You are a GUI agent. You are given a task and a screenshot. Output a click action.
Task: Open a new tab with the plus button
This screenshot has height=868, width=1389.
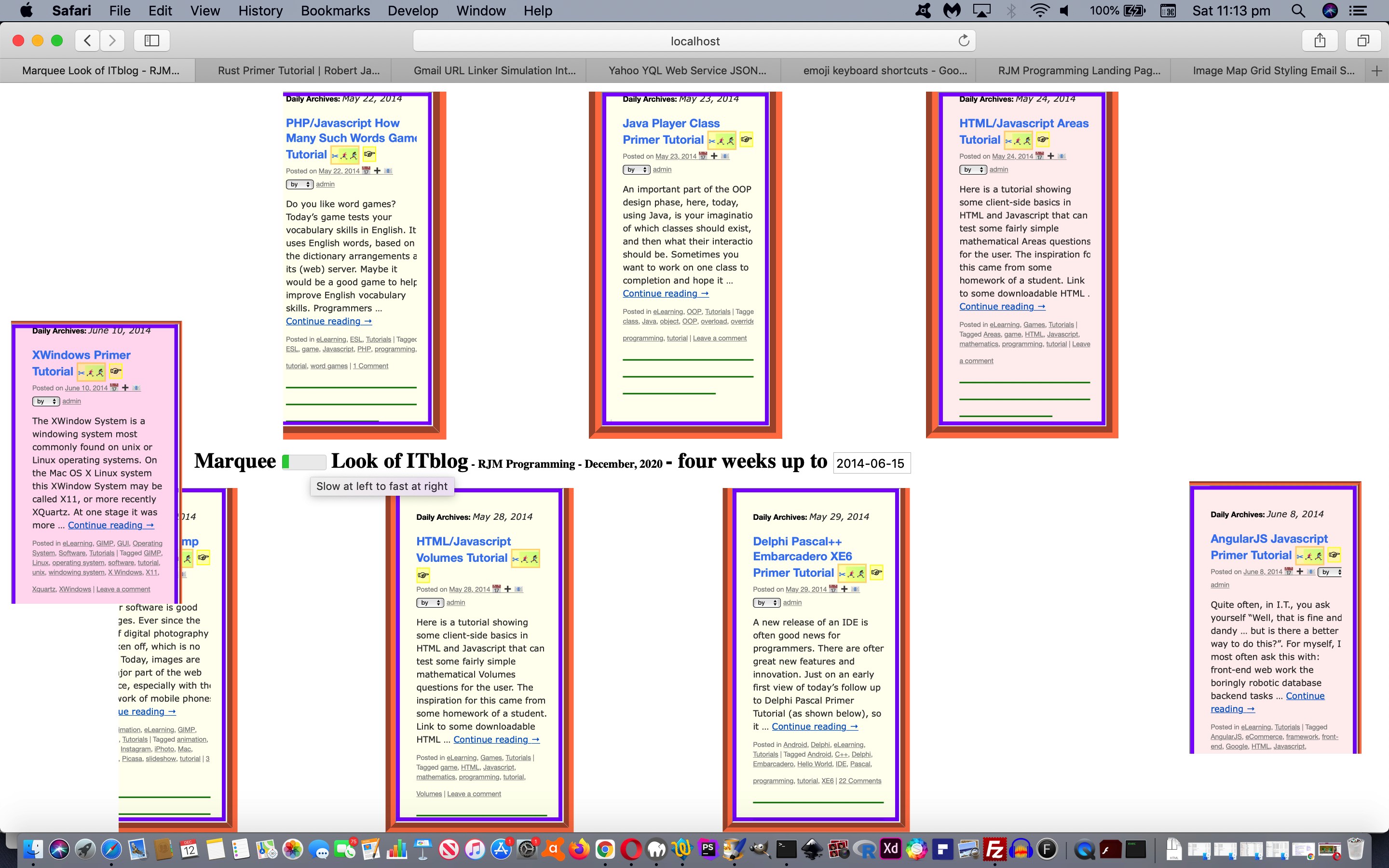(x=1376, y=70)
